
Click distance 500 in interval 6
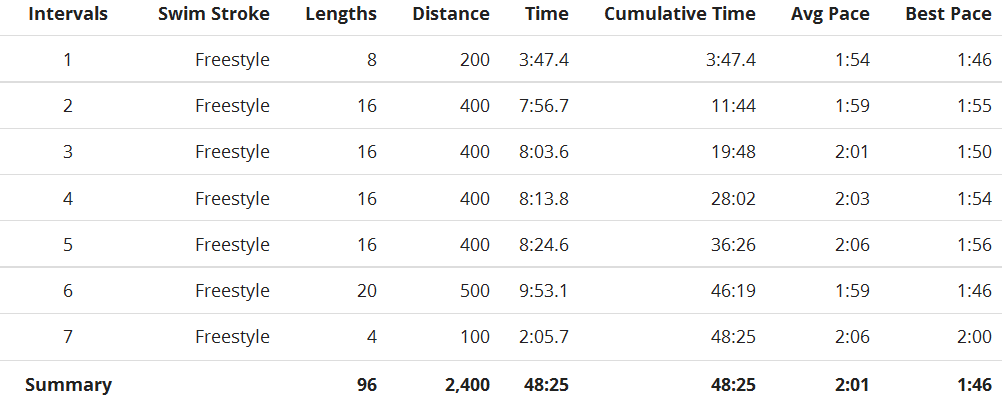474,291
